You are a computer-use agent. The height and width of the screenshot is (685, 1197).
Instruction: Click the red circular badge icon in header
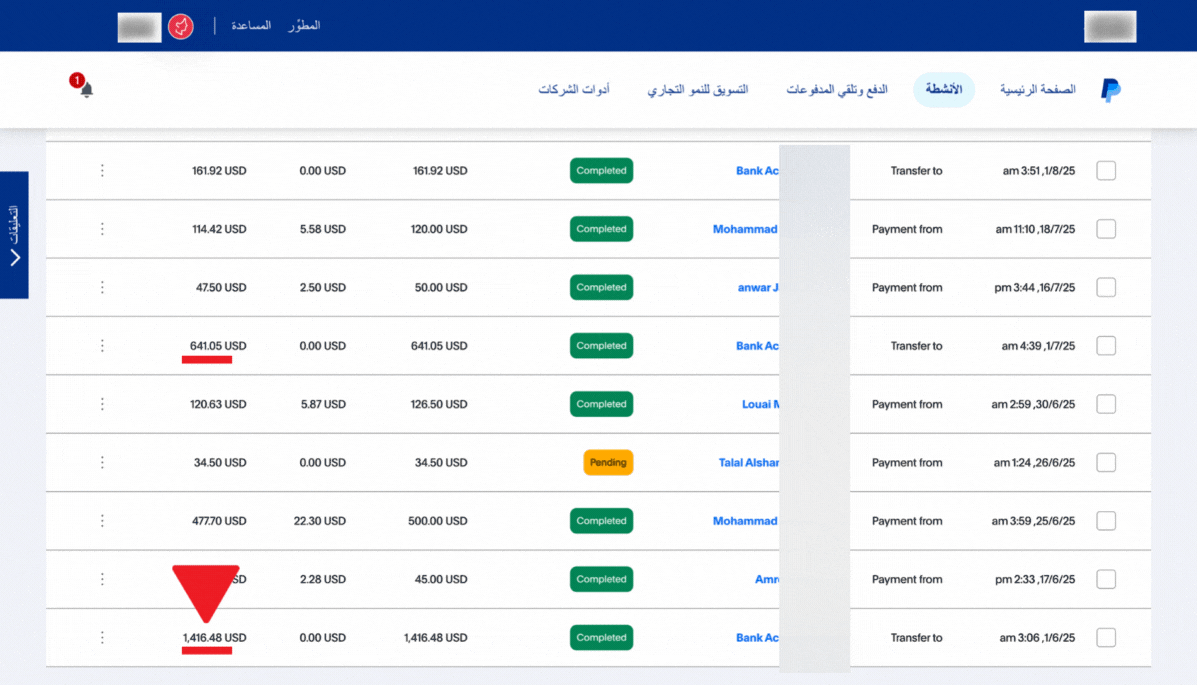[180, 26]
